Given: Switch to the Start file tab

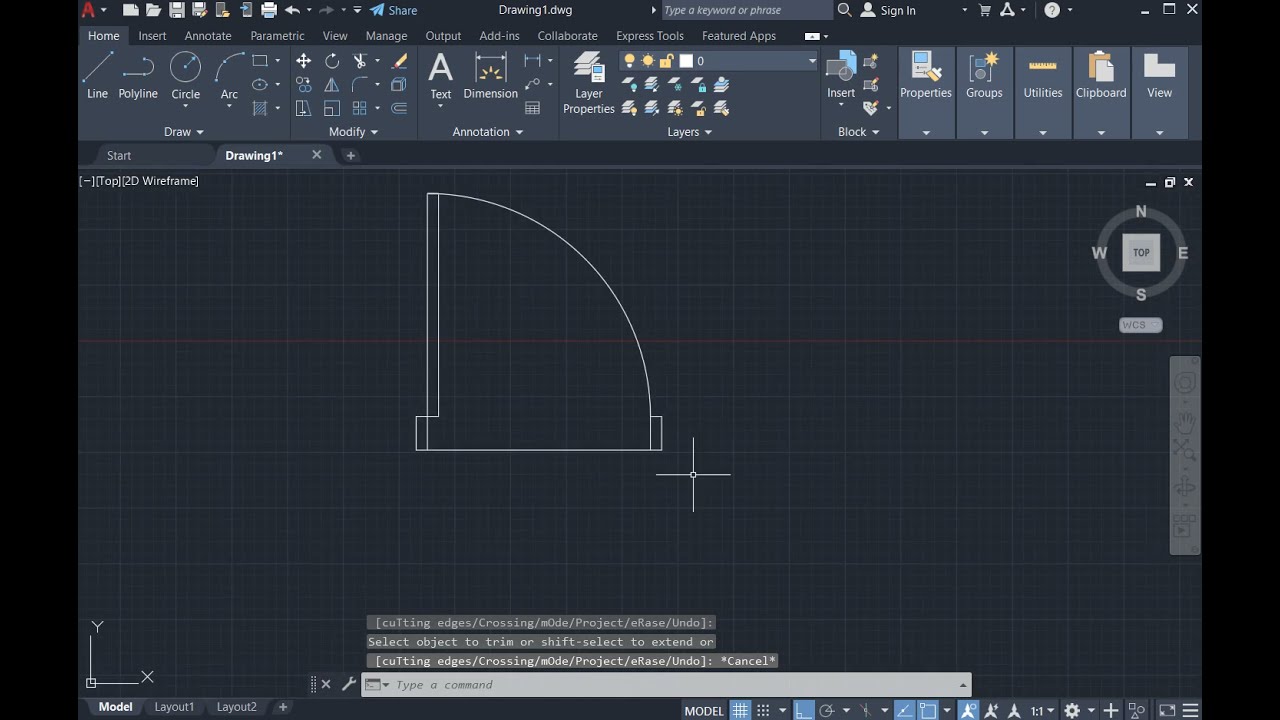Looking at the screenshot, I should point(119,155).
